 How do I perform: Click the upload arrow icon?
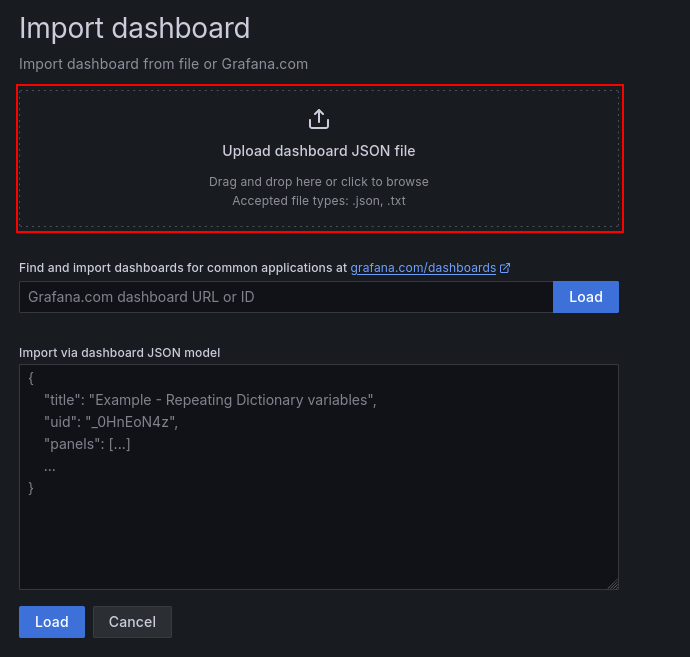[319, 119]
